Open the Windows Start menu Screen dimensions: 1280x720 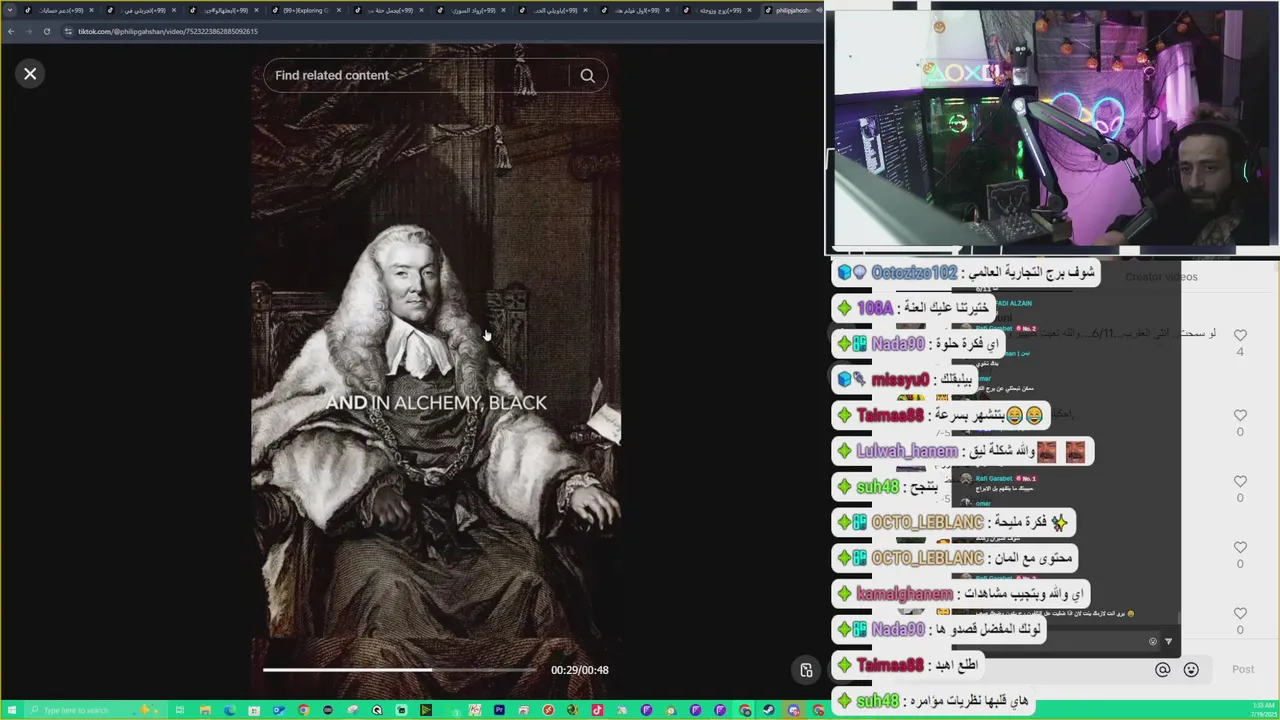[11, 710]
